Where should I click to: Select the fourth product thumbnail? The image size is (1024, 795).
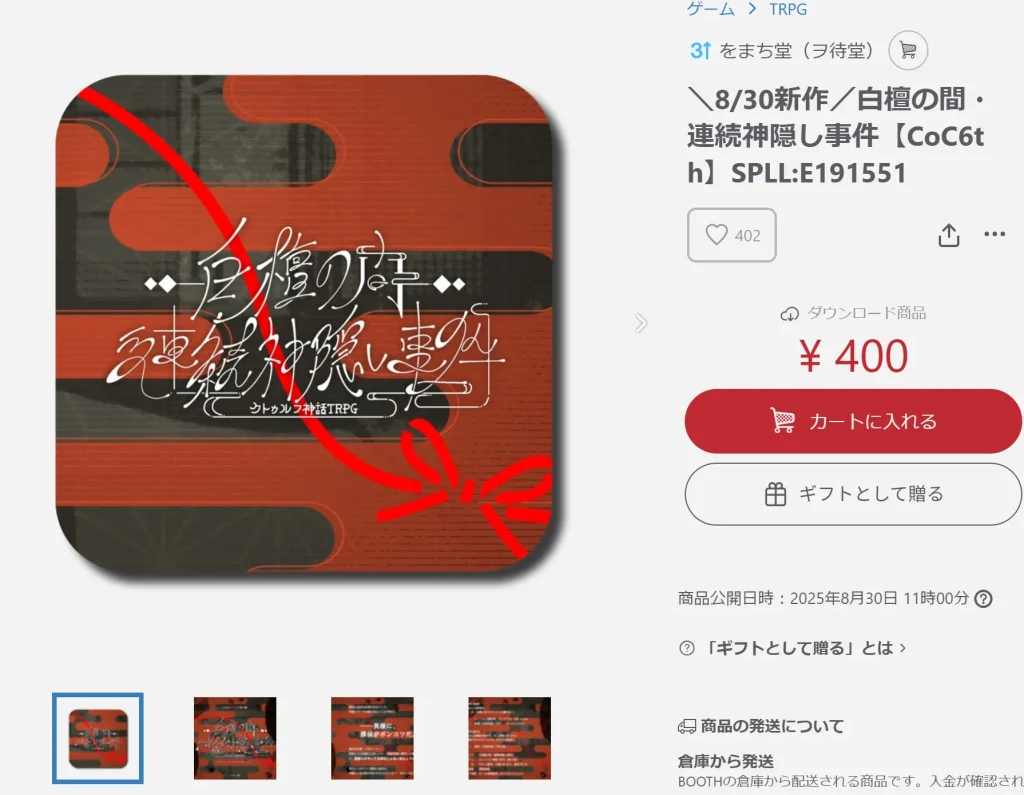[509, 738]
